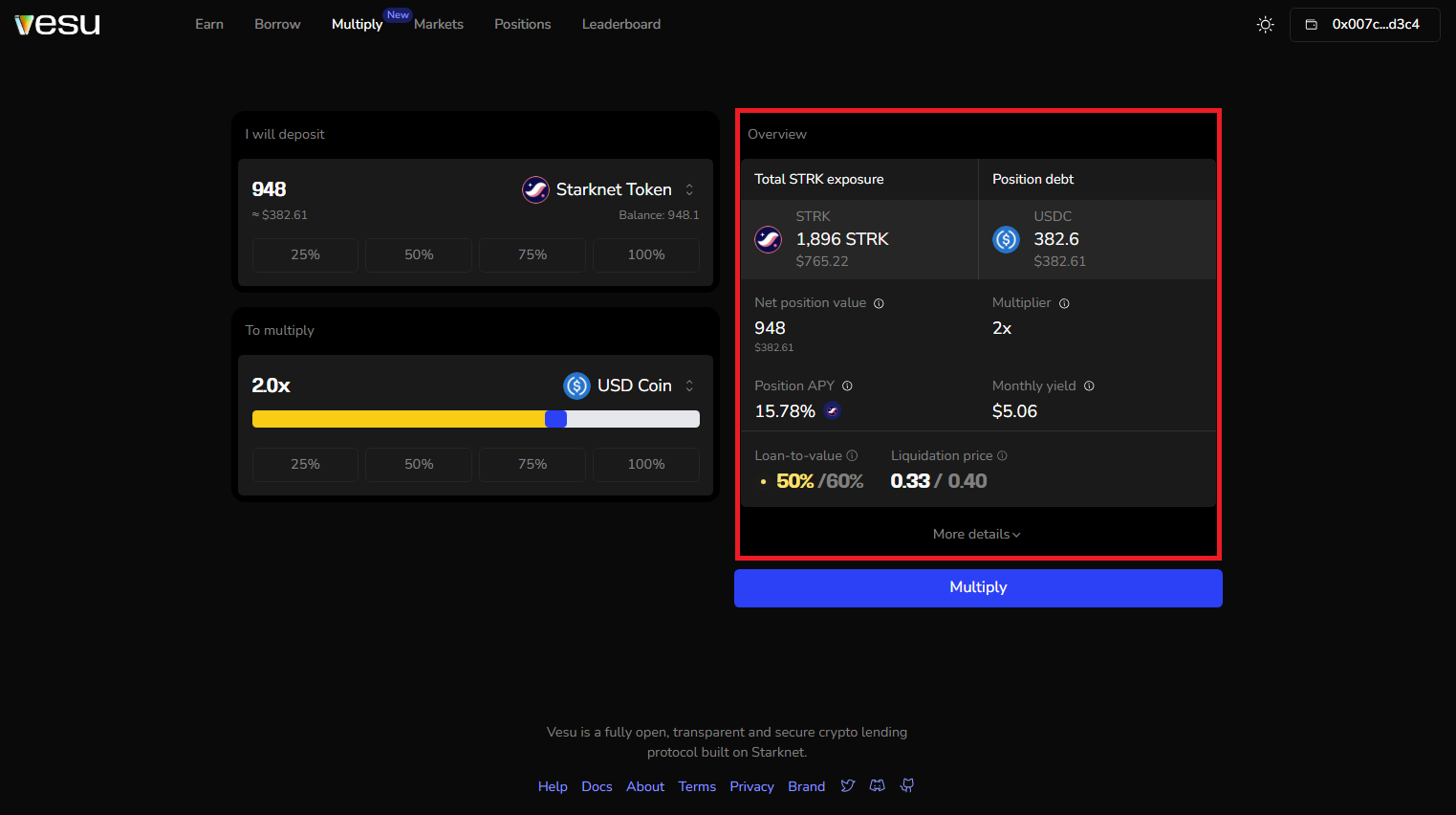Click the Starknet Token icon in deposit card
The height and width of the screenshot is (815, 1456).
tap(535, 189)
